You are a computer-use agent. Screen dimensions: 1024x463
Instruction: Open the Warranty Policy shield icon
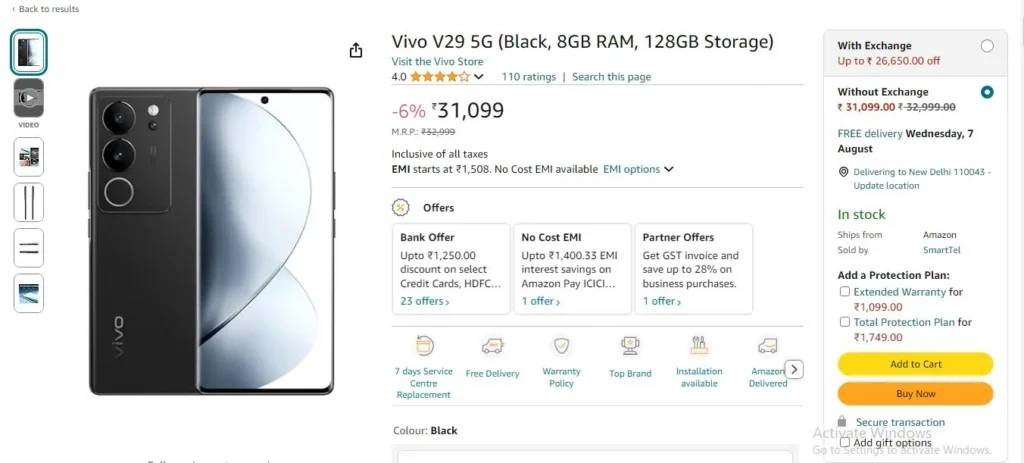(562, 345)
